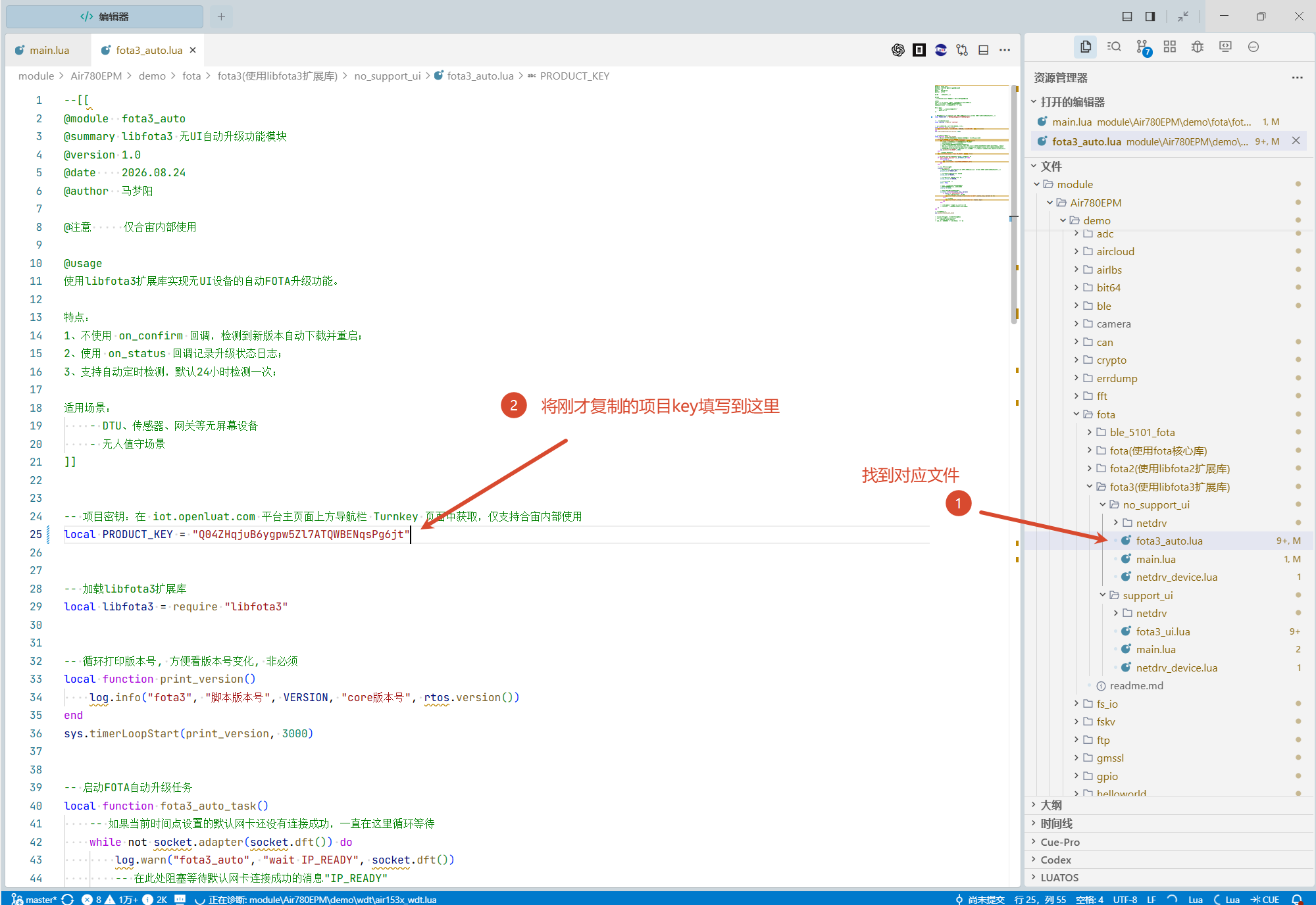
Task: Open the Extensions grid icon
Action: [1170, 47]
